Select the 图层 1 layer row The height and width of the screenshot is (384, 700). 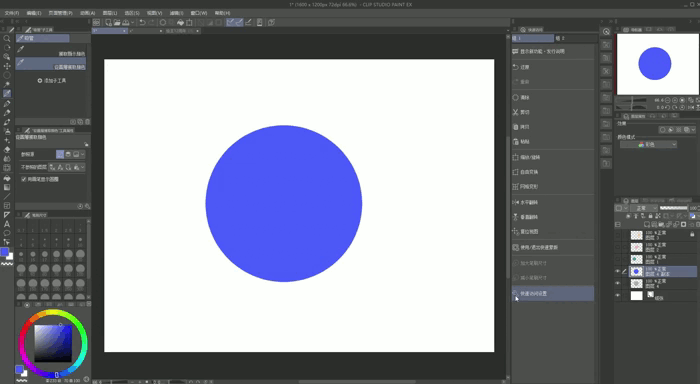click(662, 259)
